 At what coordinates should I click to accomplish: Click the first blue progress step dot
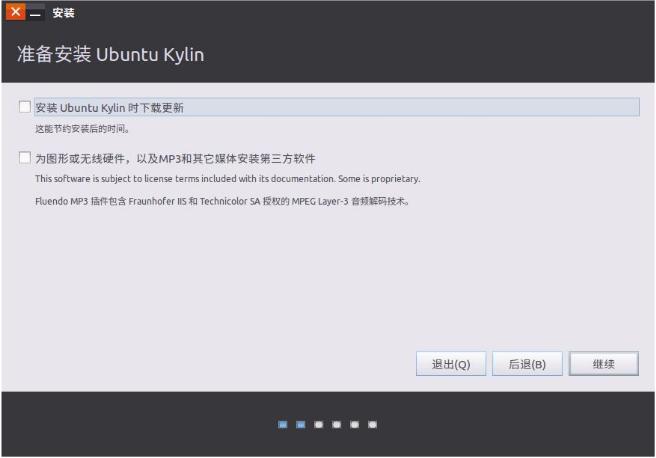coord(283,425)
